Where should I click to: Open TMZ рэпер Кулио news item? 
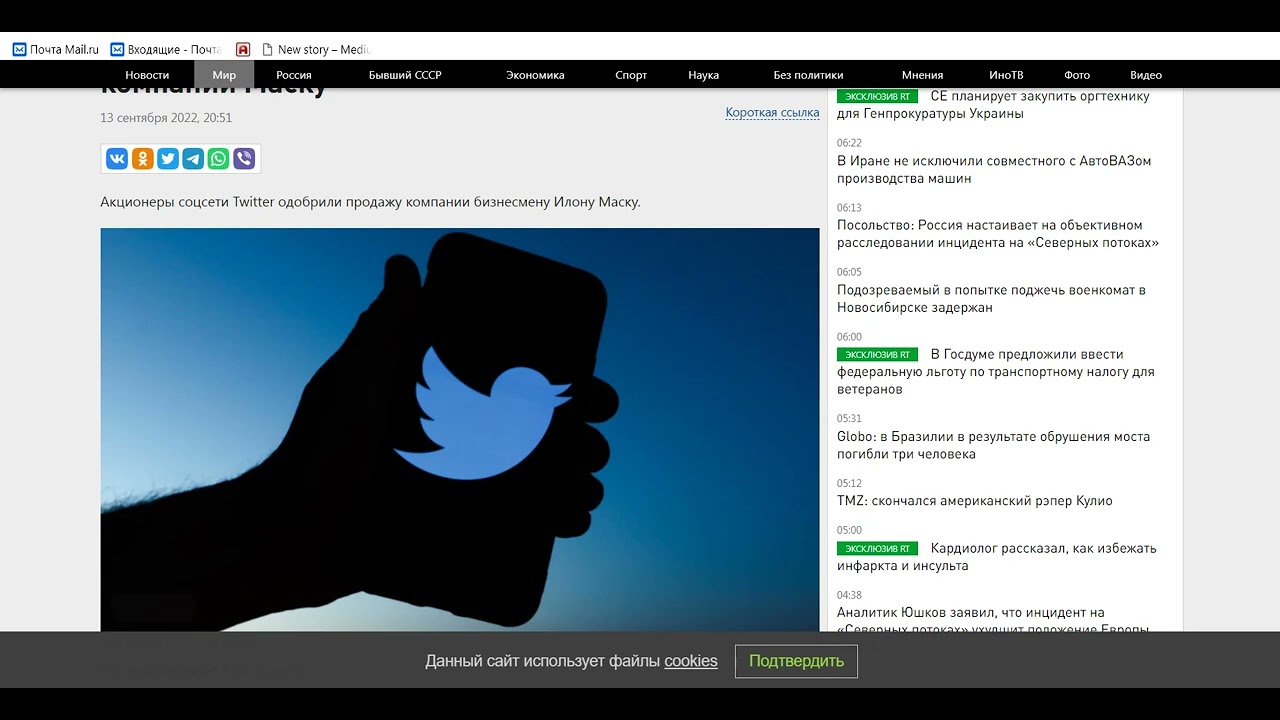[x=975, y=501]
